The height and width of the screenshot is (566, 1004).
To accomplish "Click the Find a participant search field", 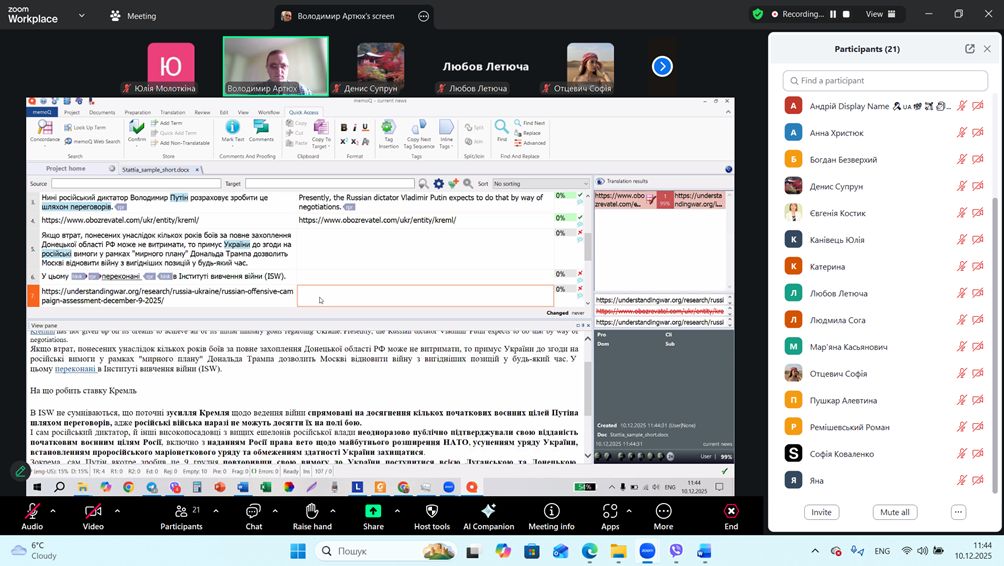I will tap(885, 80).
